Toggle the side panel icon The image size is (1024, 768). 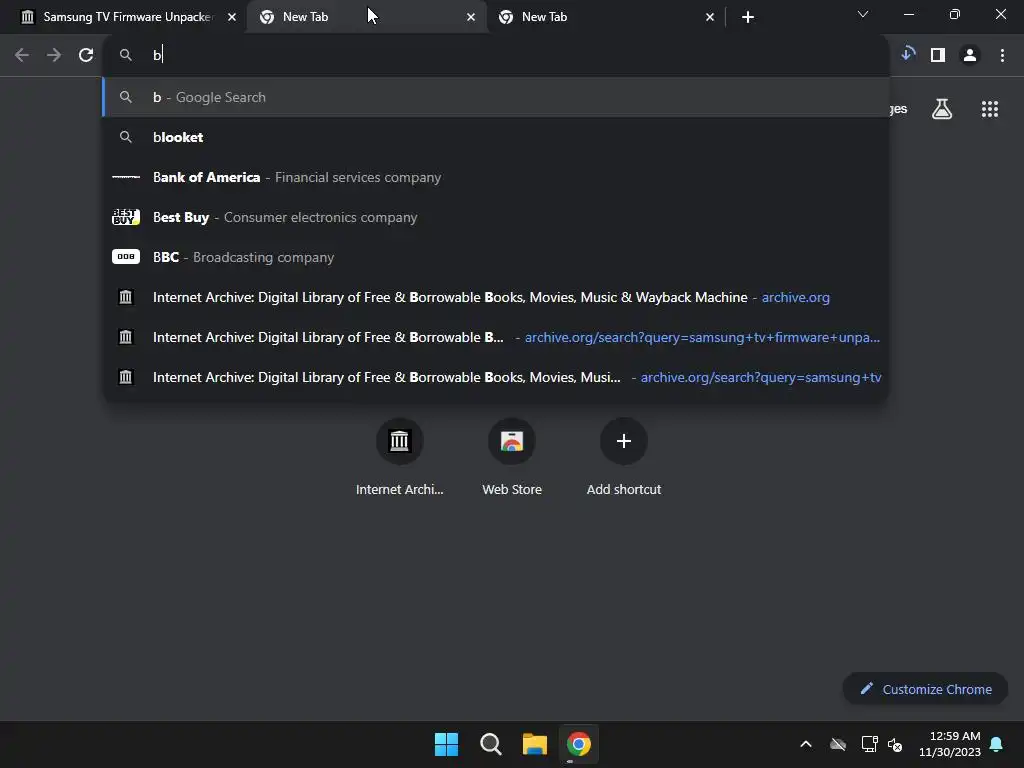[x=938, y=55]
